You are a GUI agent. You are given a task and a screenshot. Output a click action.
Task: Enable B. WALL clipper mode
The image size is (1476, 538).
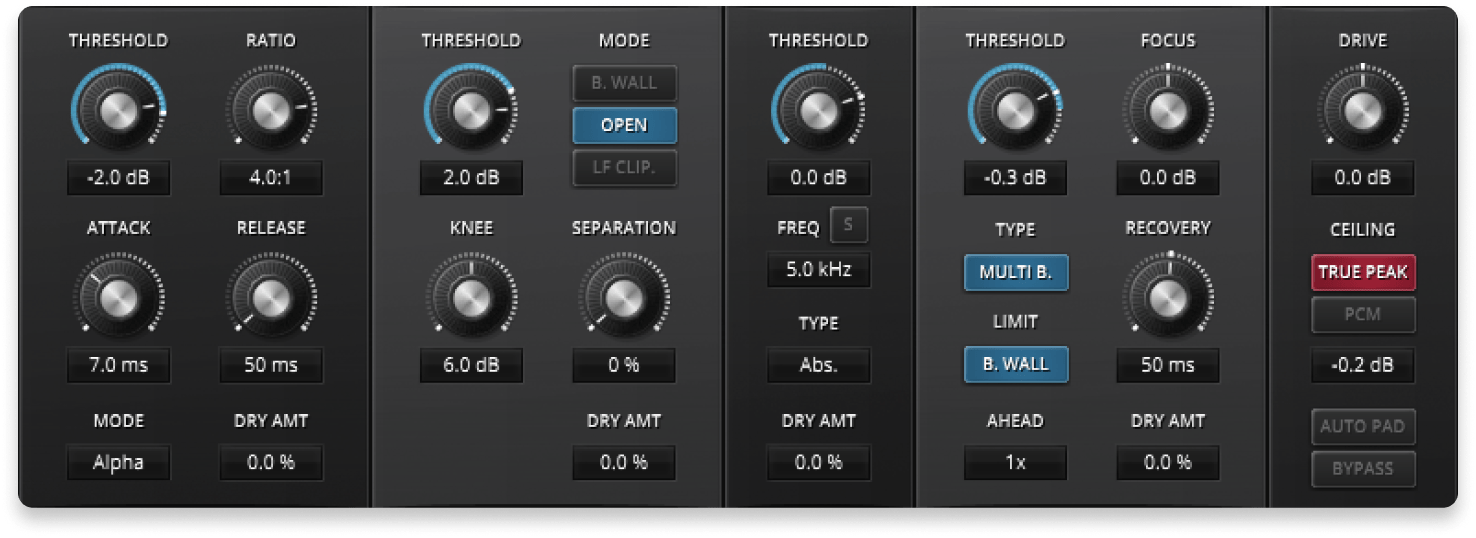point(624,84)
